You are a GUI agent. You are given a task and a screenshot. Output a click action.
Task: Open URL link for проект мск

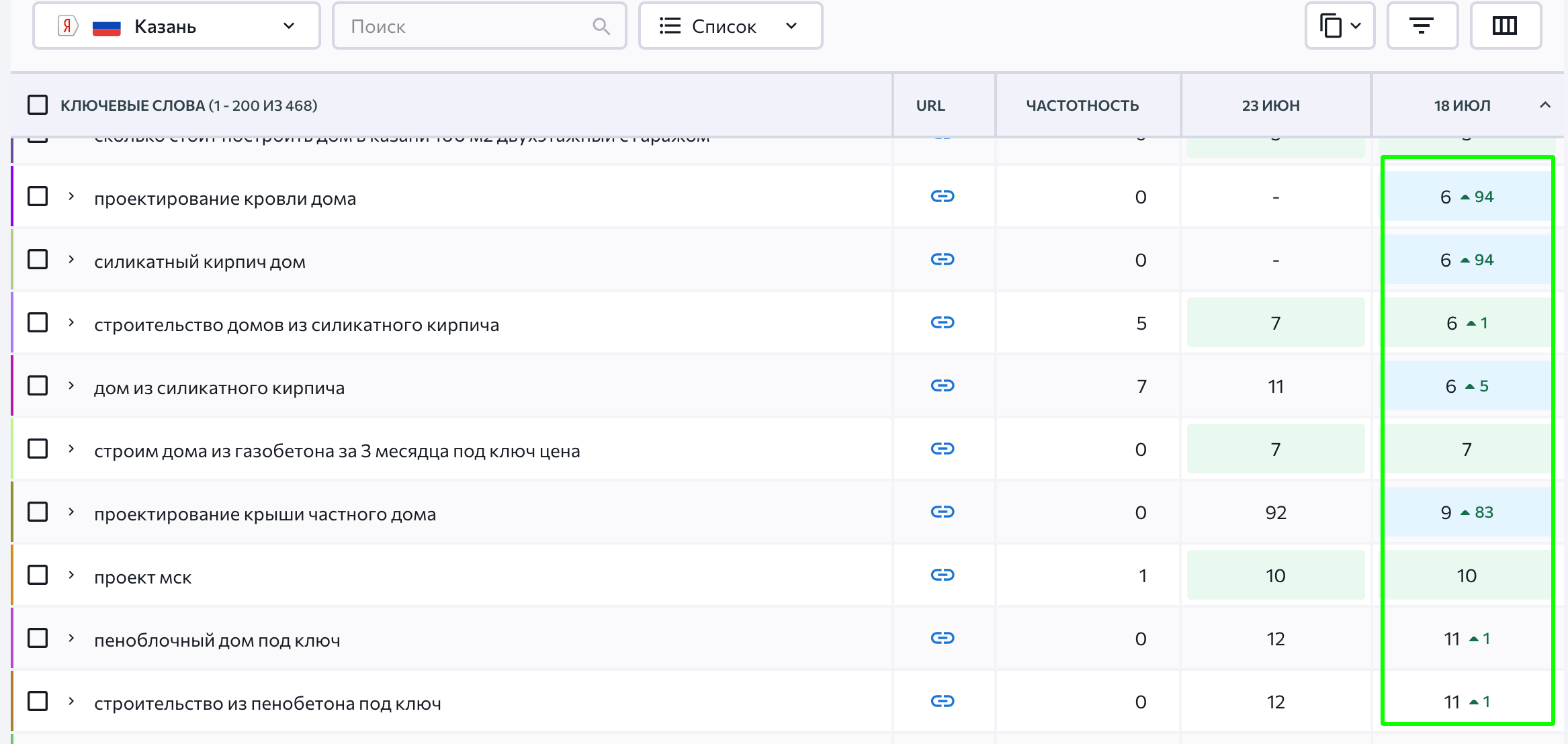click(943, 575)
